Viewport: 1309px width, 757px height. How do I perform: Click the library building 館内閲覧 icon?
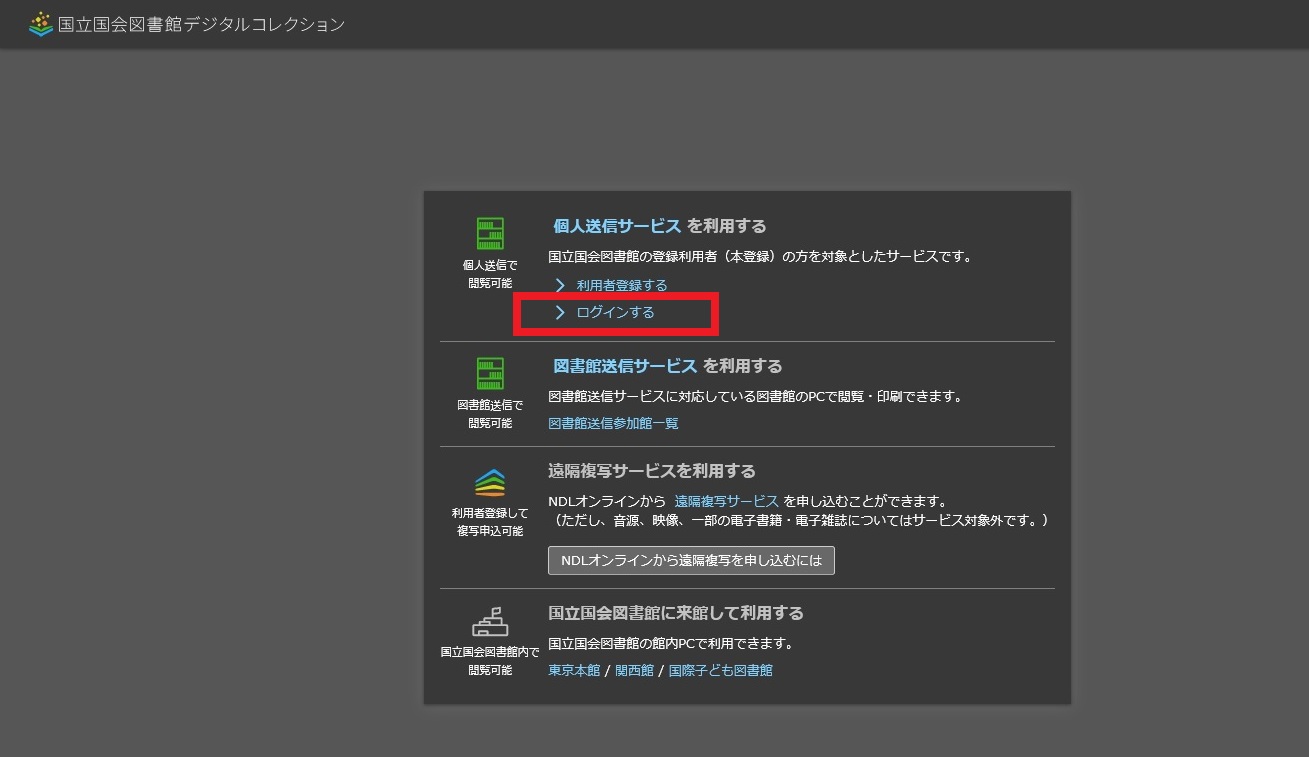[490, 622]
